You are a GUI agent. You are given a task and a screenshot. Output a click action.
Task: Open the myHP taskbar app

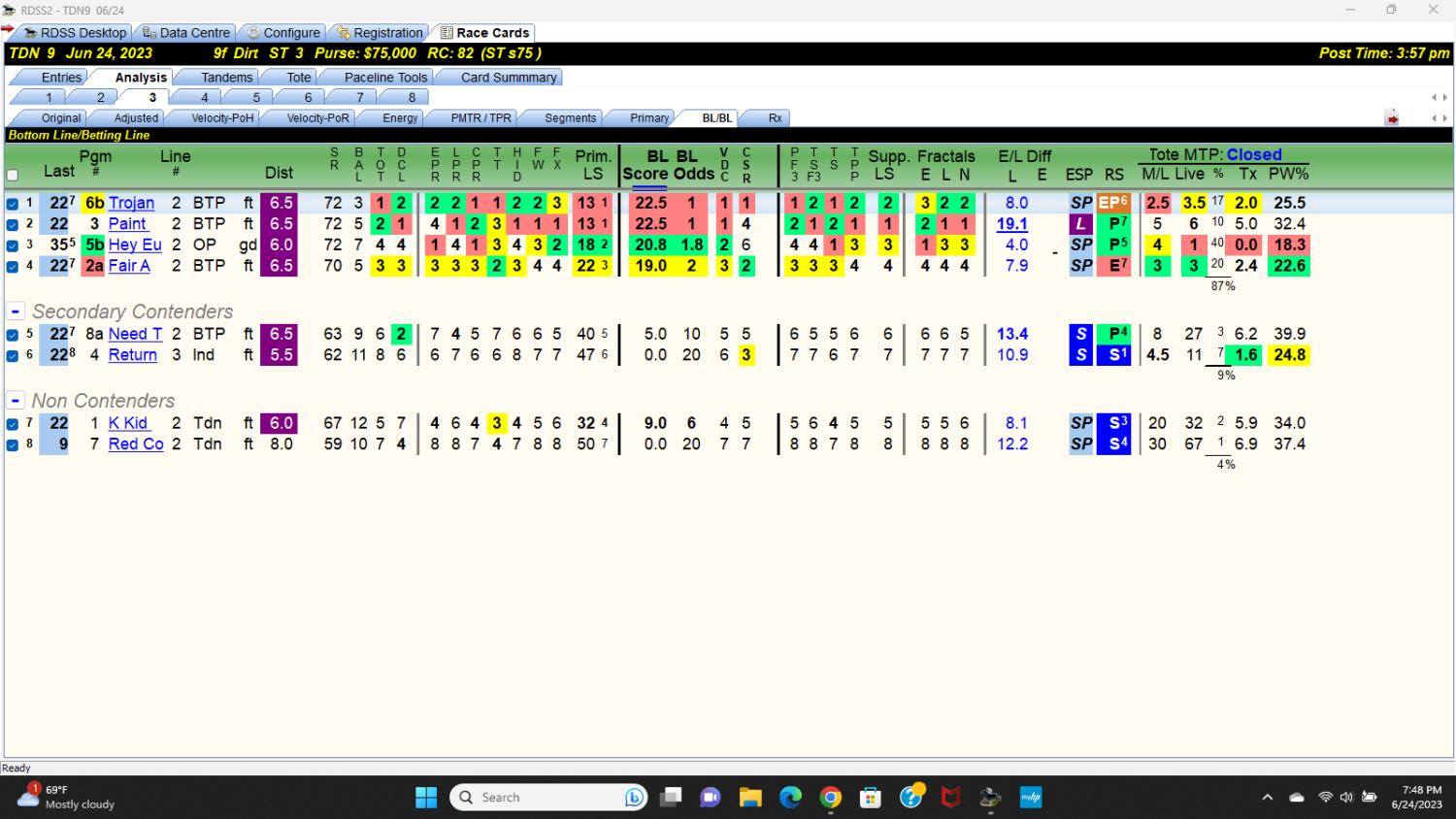point(1031,798)
